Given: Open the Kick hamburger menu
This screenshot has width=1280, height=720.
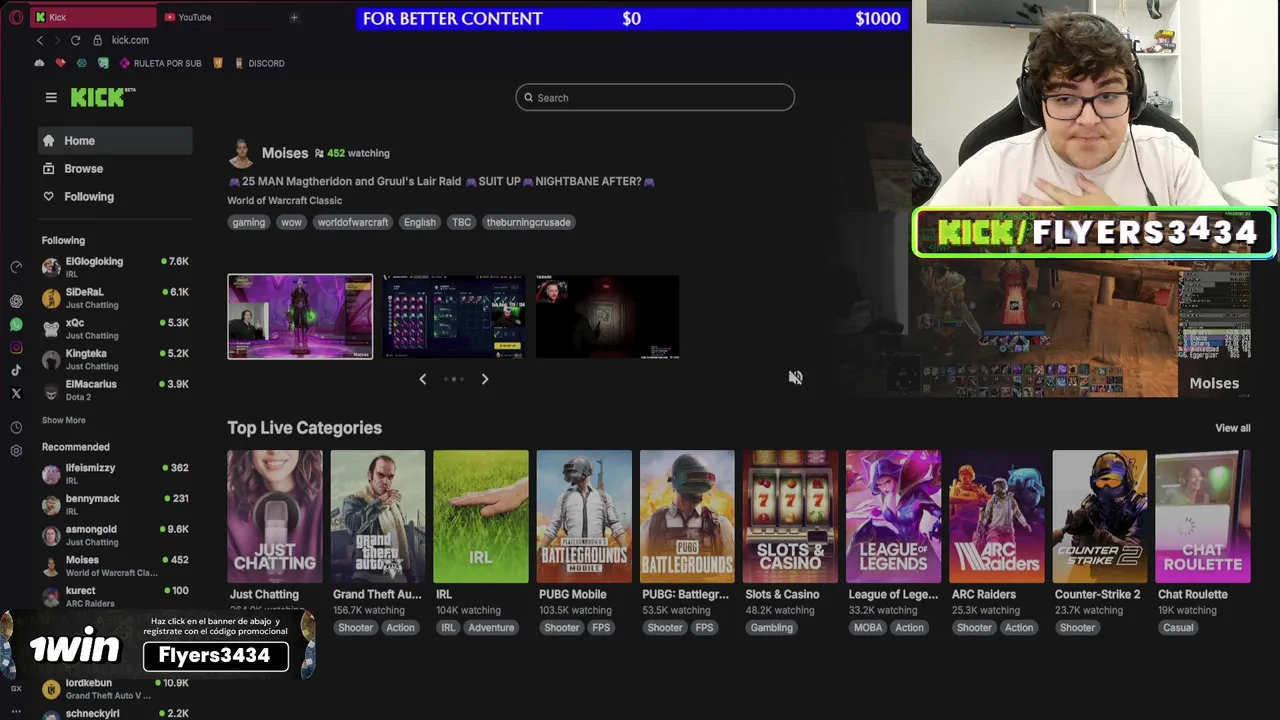Looking at the screenshot, I should click(x=51, y=97).
